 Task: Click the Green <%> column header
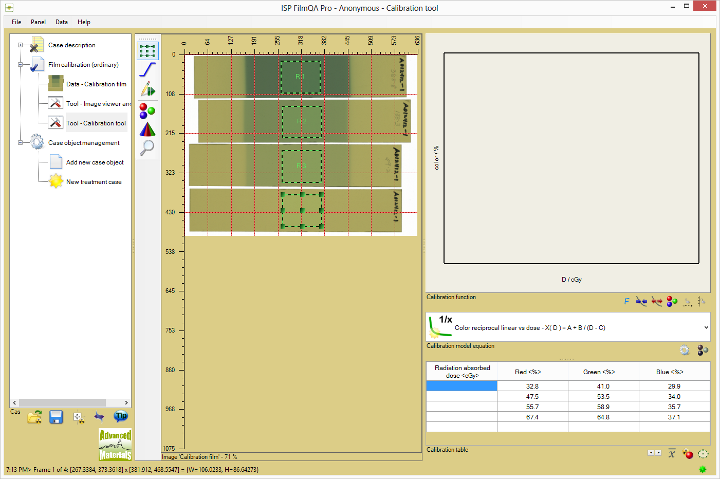point(603,372)
